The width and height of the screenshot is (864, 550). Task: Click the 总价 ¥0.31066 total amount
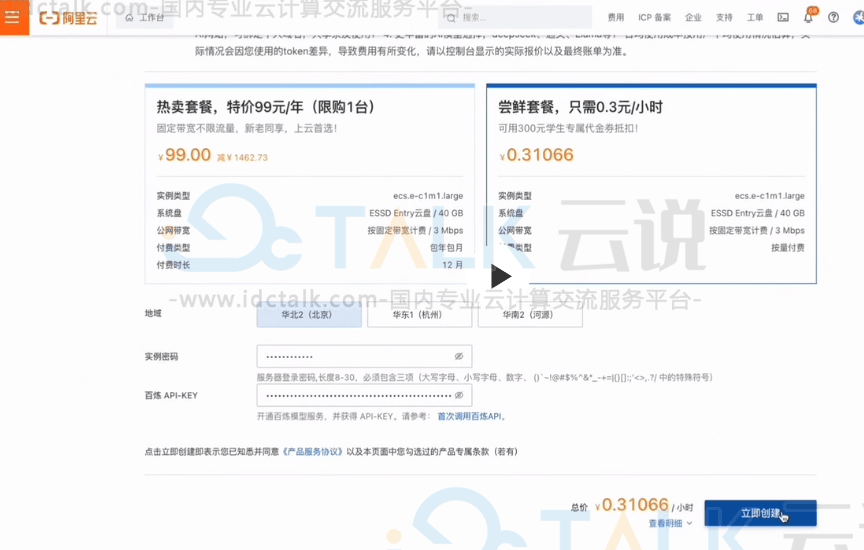tap(632, 505)
